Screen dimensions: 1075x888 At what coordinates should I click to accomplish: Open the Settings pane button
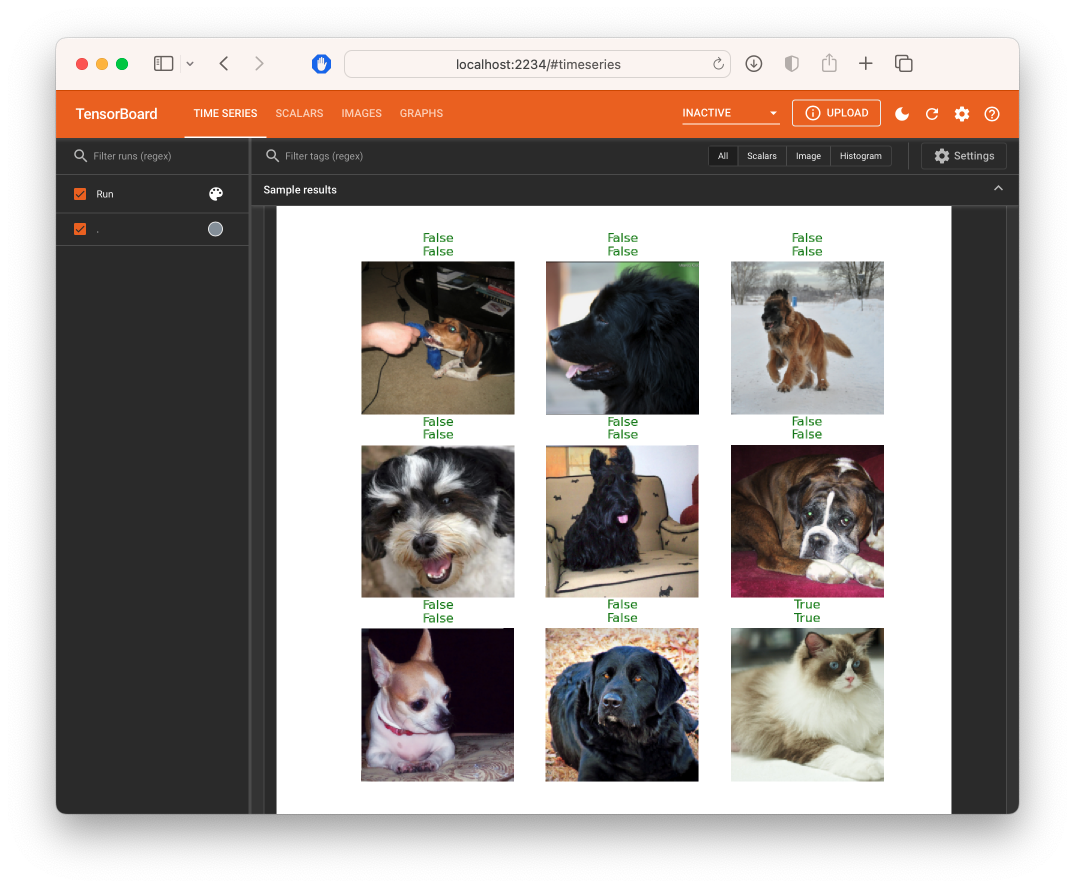(x=964, y=156)
